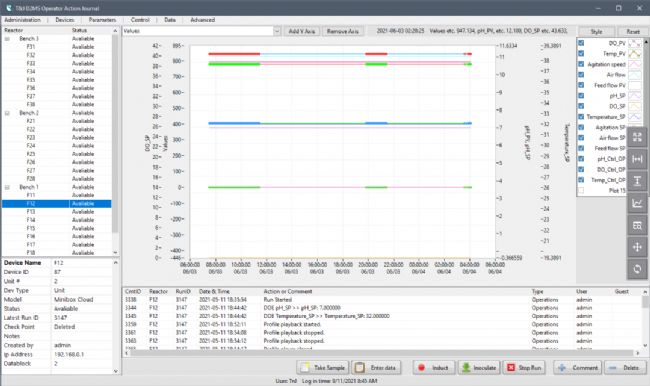This screenshot has width=650, height=386.
Task: Click the data table search icon
Action: pyautogui.click(x=637, y=225)
